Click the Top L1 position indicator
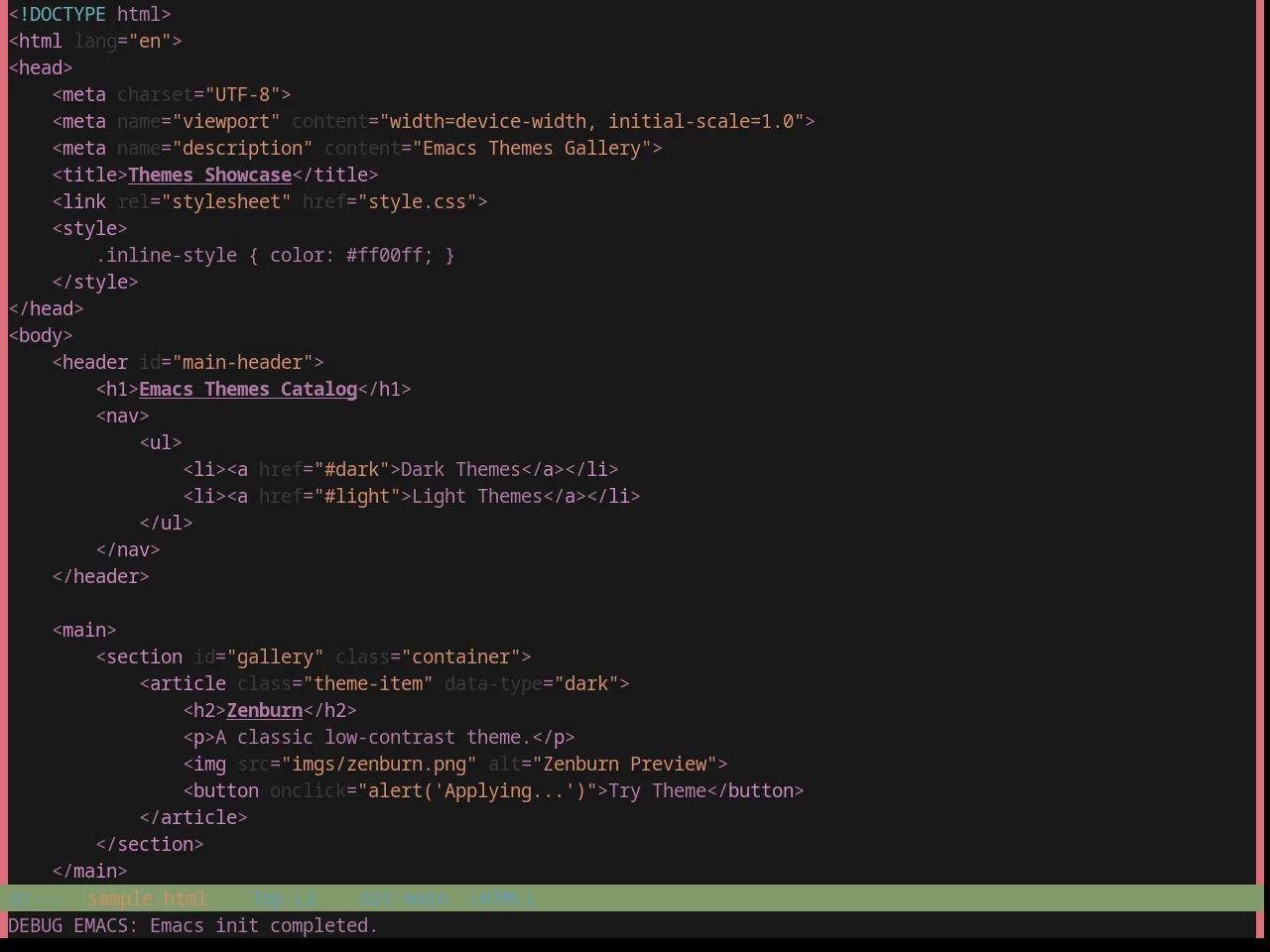Viewport: 1270px width, 952px height. coord(284,898)
